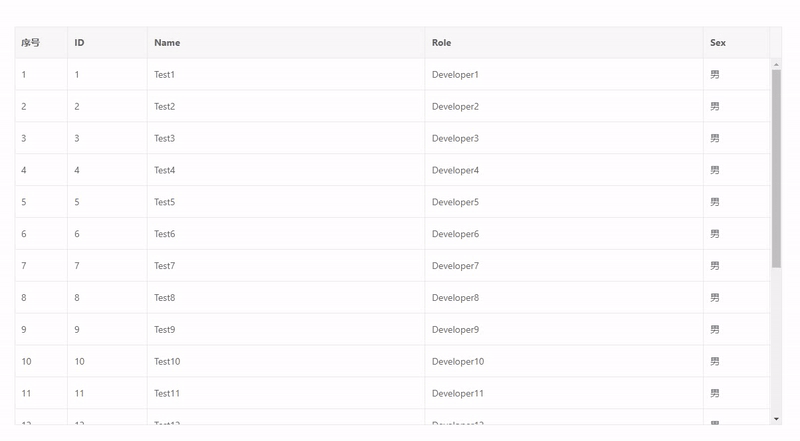Screen dimensions: 800x441
Task: Select the Test5 row name
Action: [164, 203]
